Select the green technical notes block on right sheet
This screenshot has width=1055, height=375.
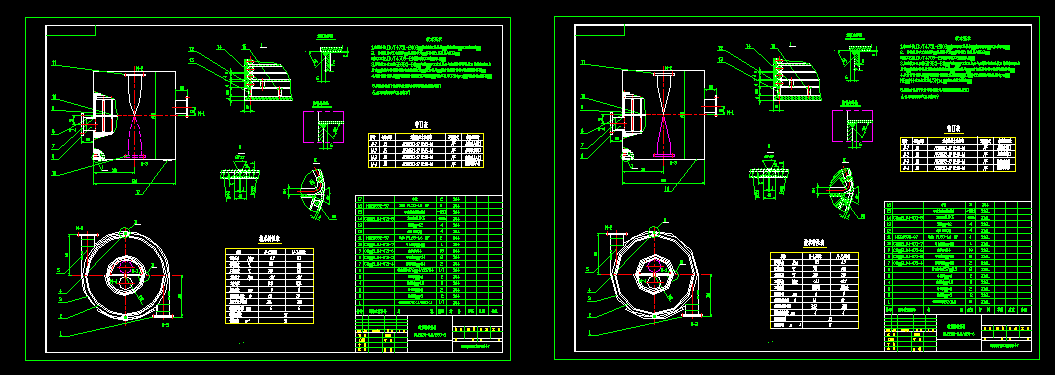[960, 68]
